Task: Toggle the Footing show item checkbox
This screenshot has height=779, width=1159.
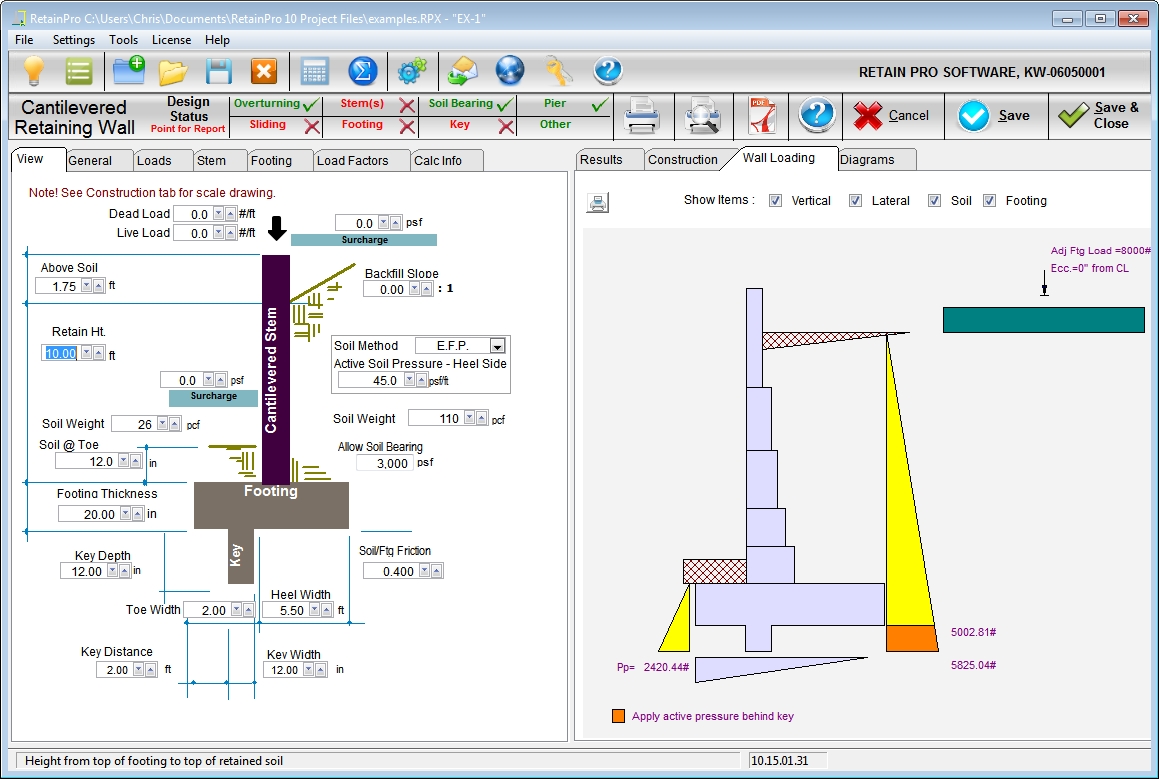Action: pos(990,201)
